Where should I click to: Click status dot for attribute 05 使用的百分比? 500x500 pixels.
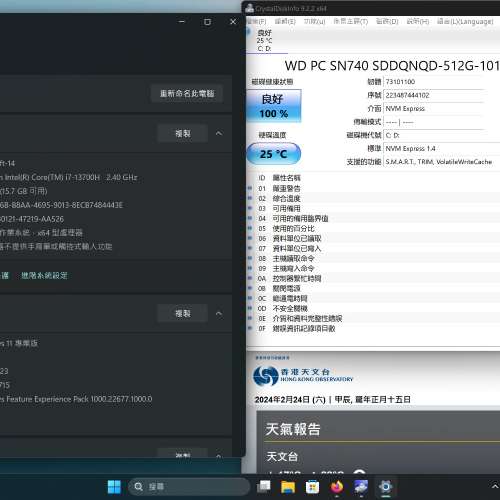point(250,228)
